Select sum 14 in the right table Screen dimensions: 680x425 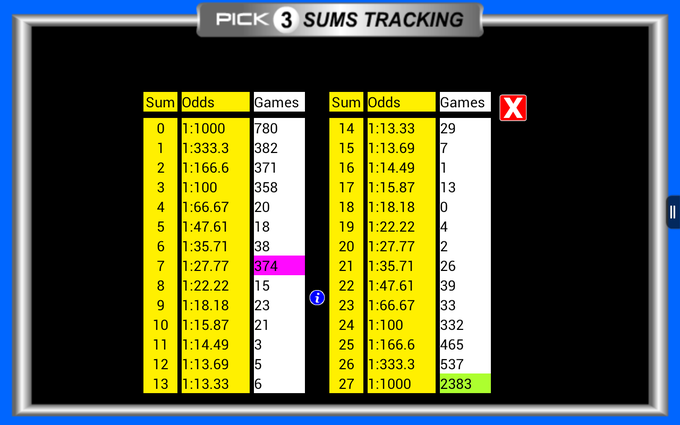(346, 128)
